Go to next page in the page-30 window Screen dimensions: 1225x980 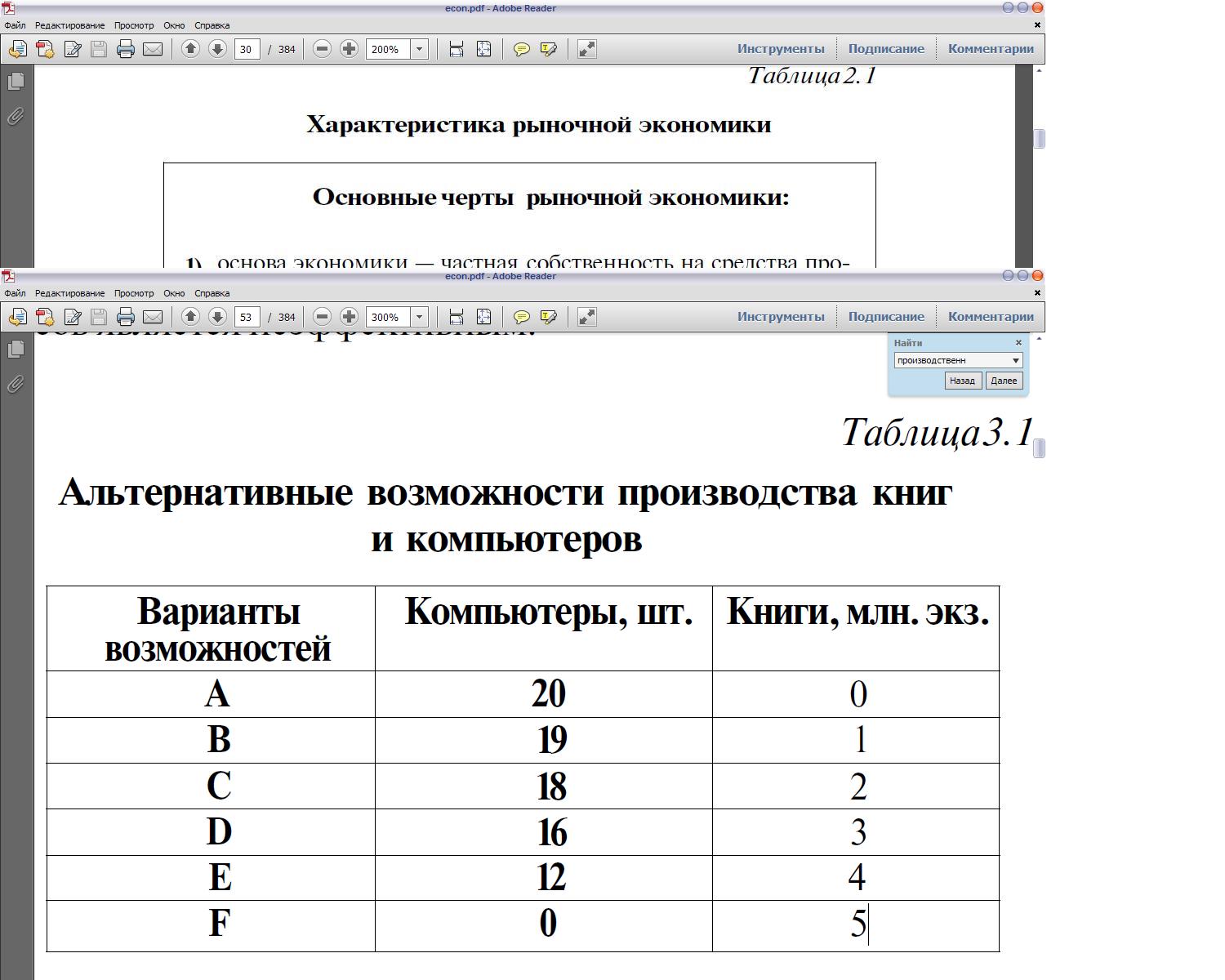click(x=217, y=49)
